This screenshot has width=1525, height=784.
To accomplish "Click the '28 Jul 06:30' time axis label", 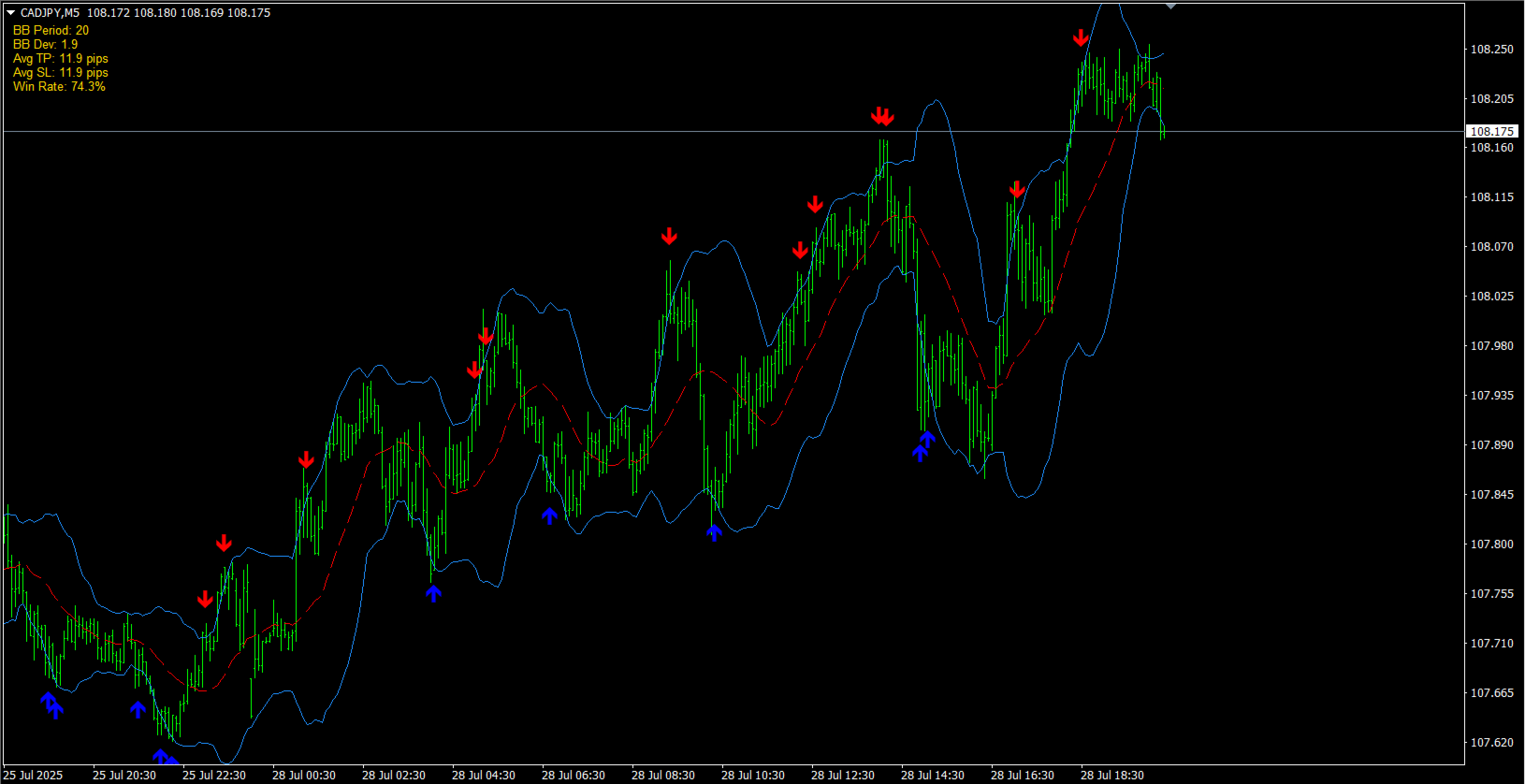I will tap(574, 776).
